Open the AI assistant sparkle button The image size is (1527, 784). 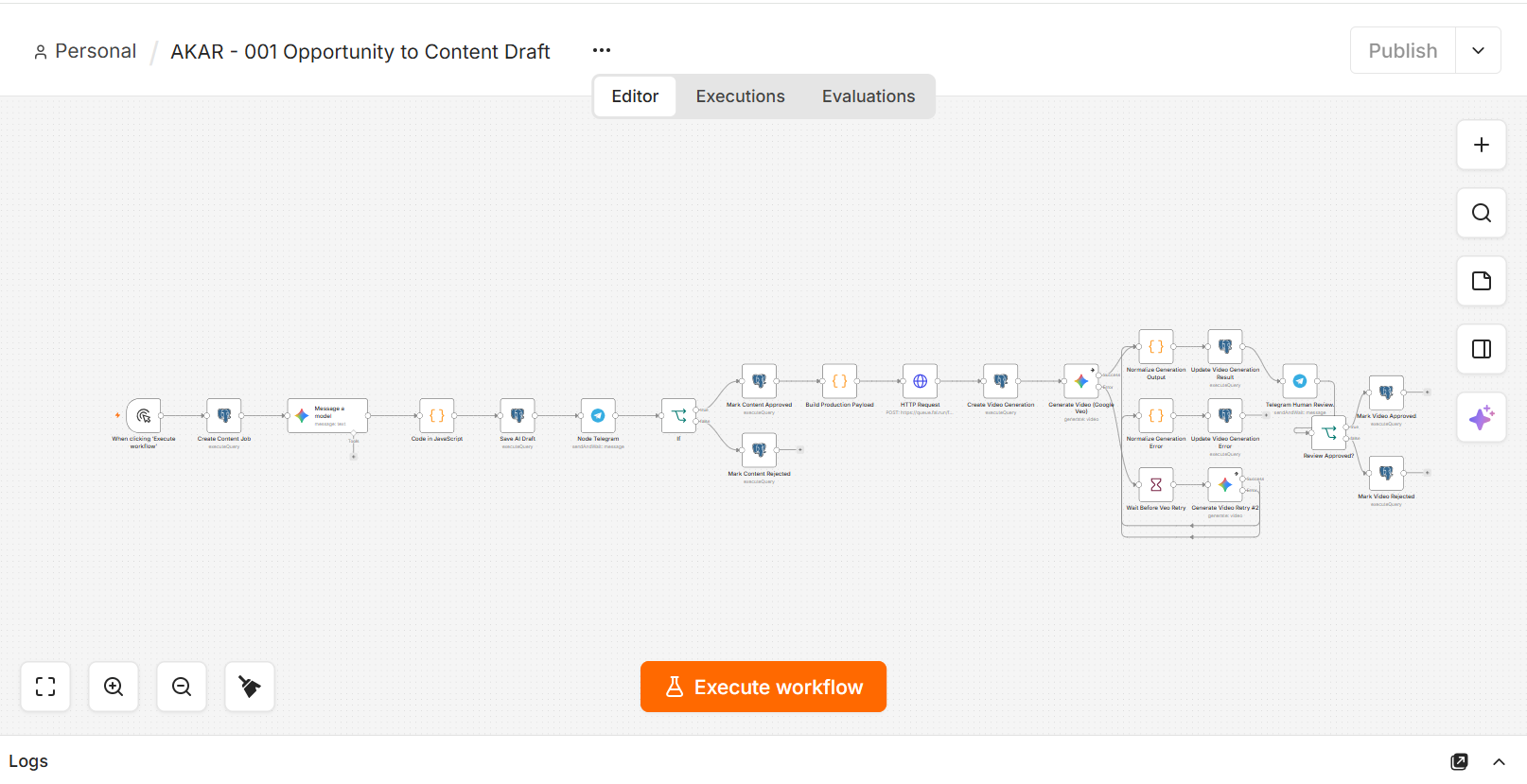coord(1482,417)
